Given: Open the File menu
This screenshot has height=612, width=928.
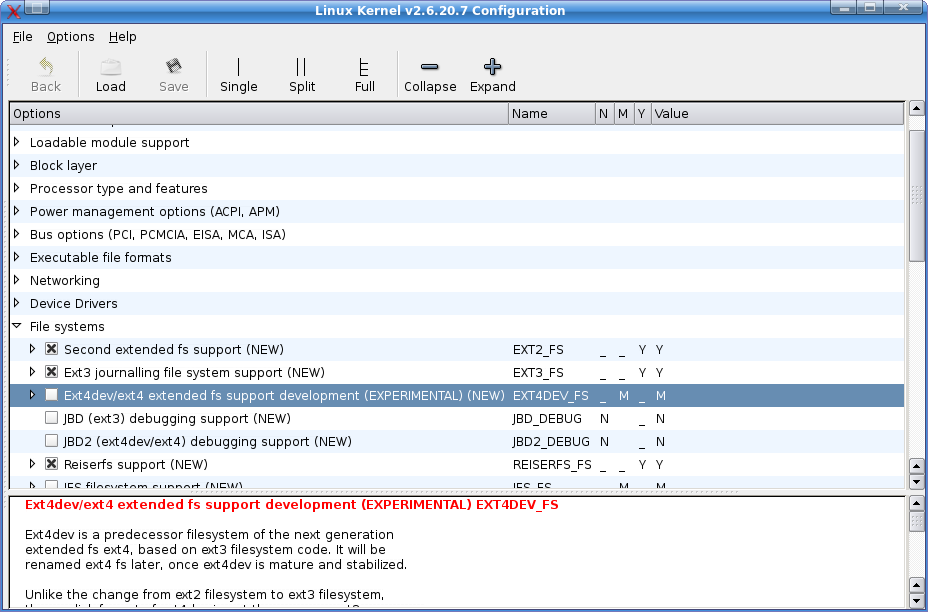Looking at the screenshot, I should (22, 37).
